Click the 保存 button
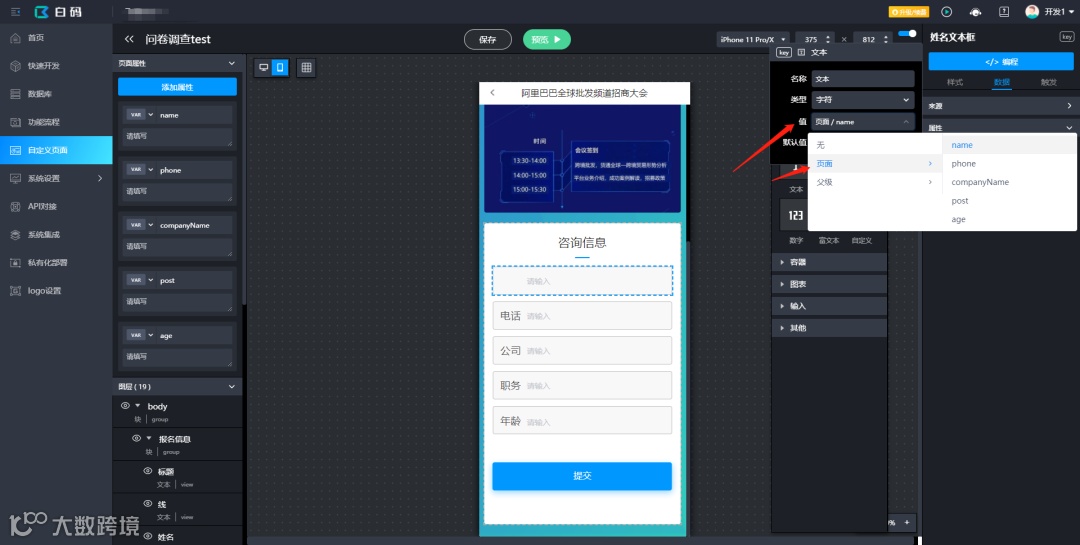 click(x=488, y=39)
